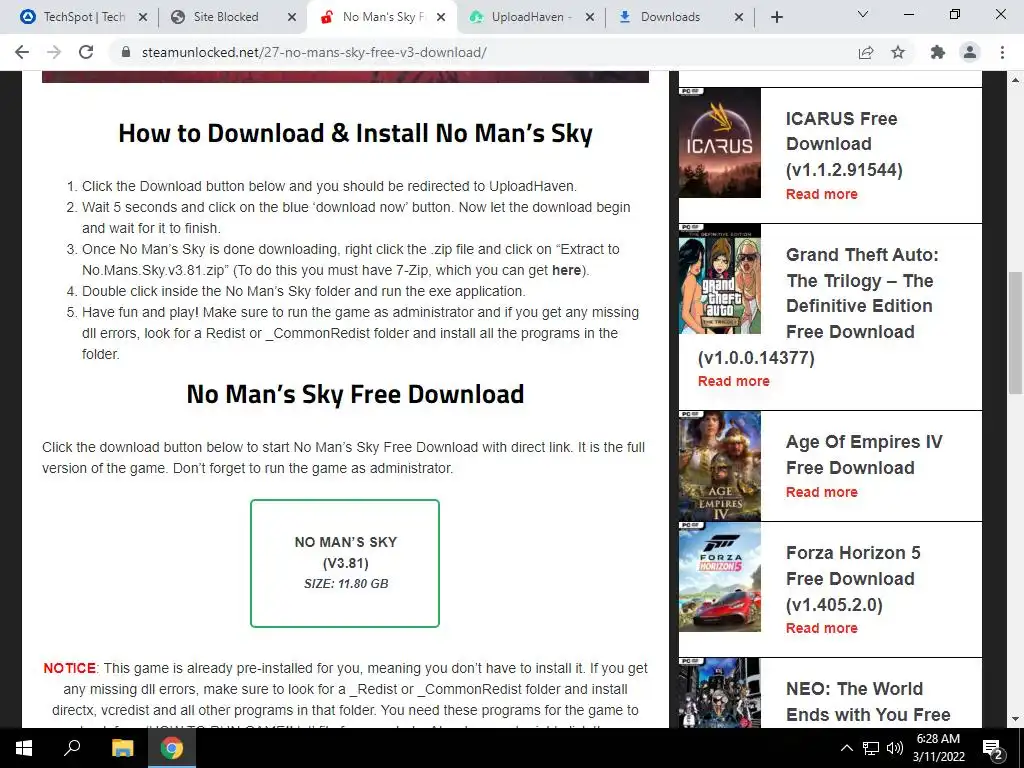1024x768 pixels.
Task: Open Forza Horizon 5 thumbnail
Action: click(x=720, y=577)
